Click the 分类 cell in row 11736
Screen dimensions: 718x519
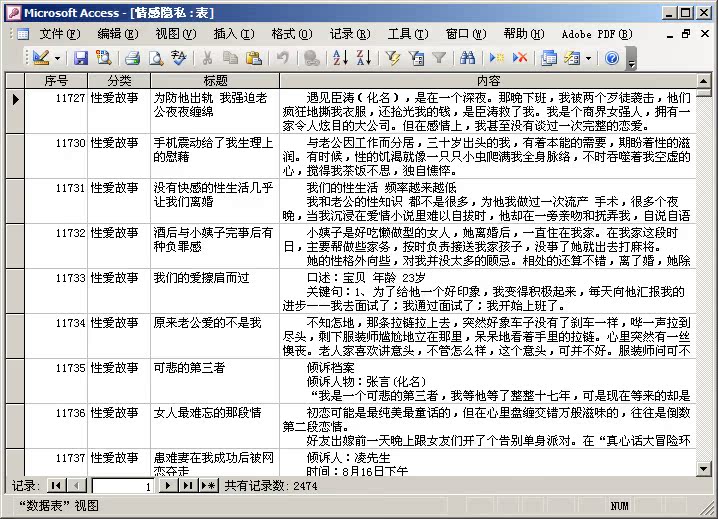tap(119, 426)
